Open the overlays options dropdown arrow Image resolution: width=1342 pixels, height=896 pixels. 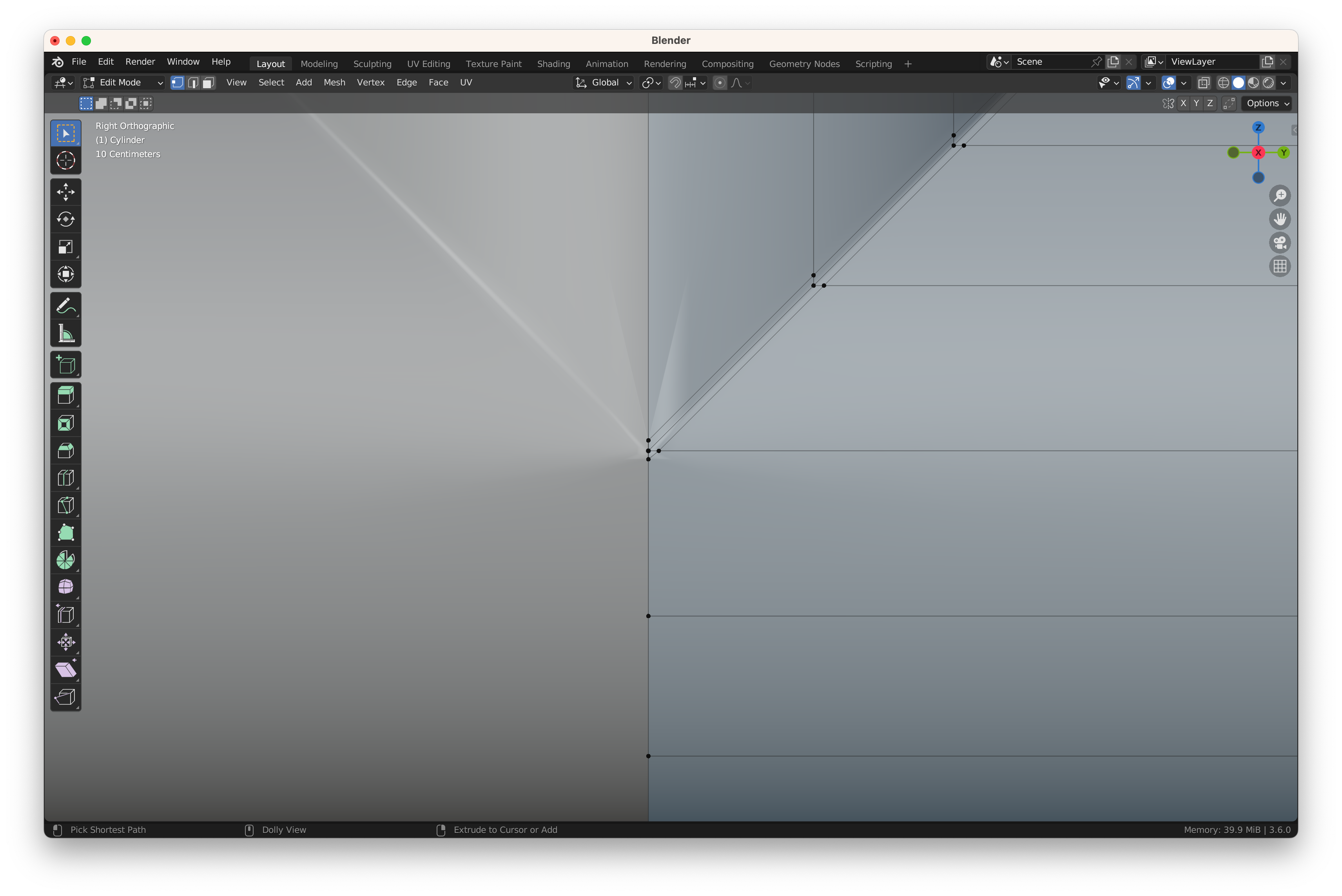1183,83
